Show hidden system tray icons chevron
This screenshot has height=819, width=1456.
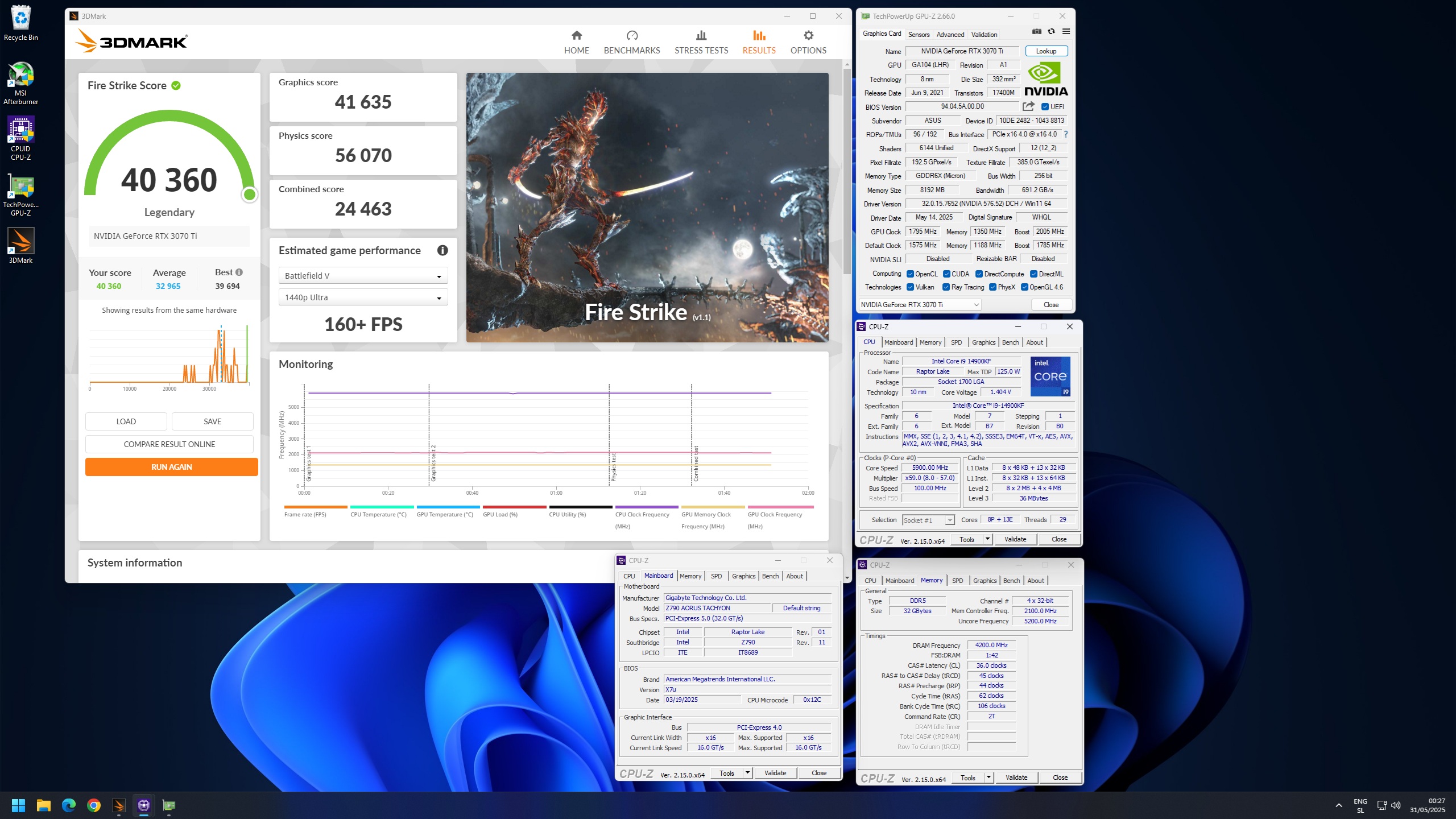pos(1339,805)
